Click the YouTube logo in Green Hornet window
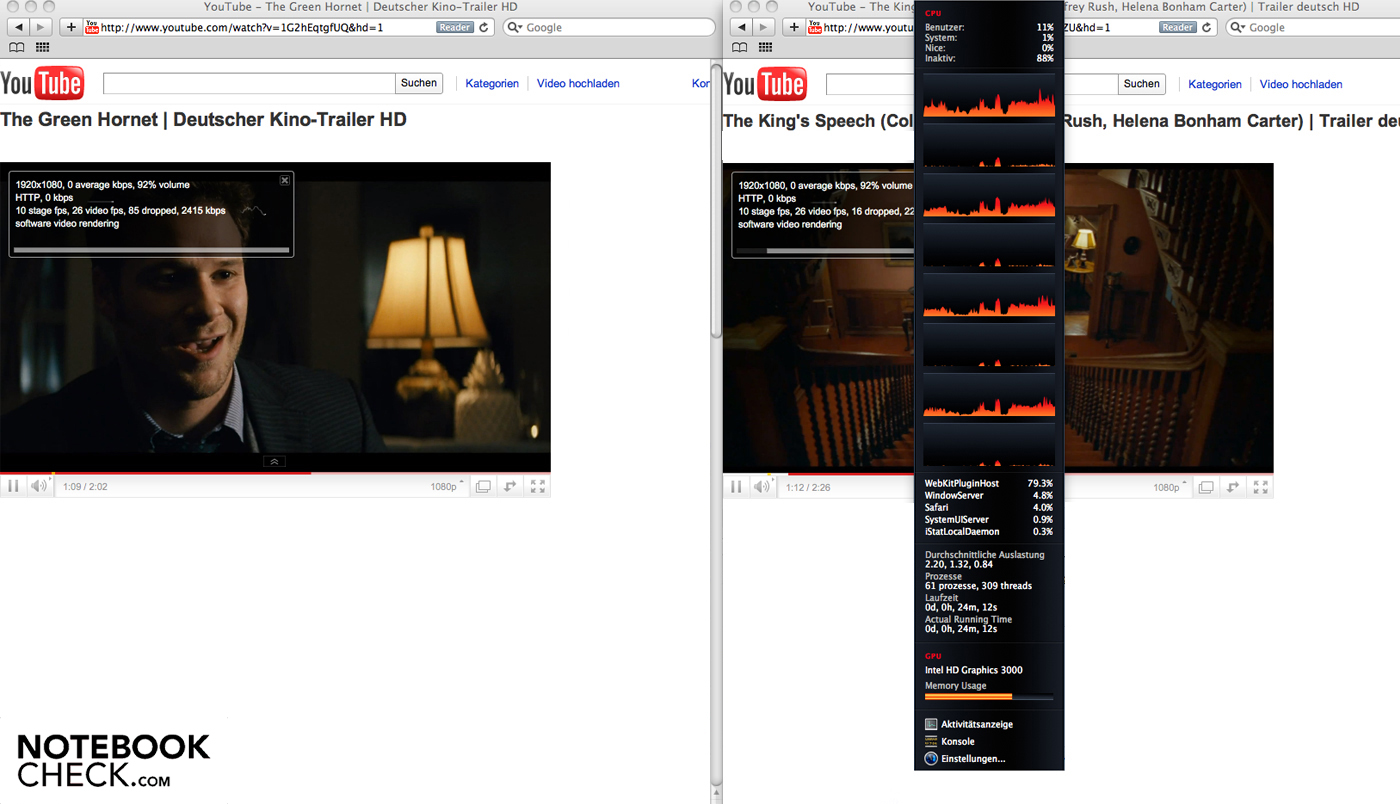The height and width of the screenshot is (804, 1400). coord(42,84)
